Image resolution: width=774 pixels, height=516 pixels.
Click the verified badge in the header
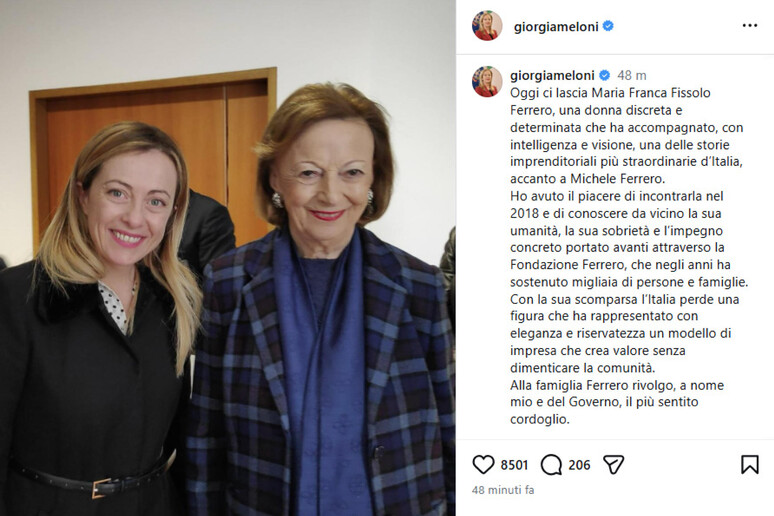click(x=608, y=26)
